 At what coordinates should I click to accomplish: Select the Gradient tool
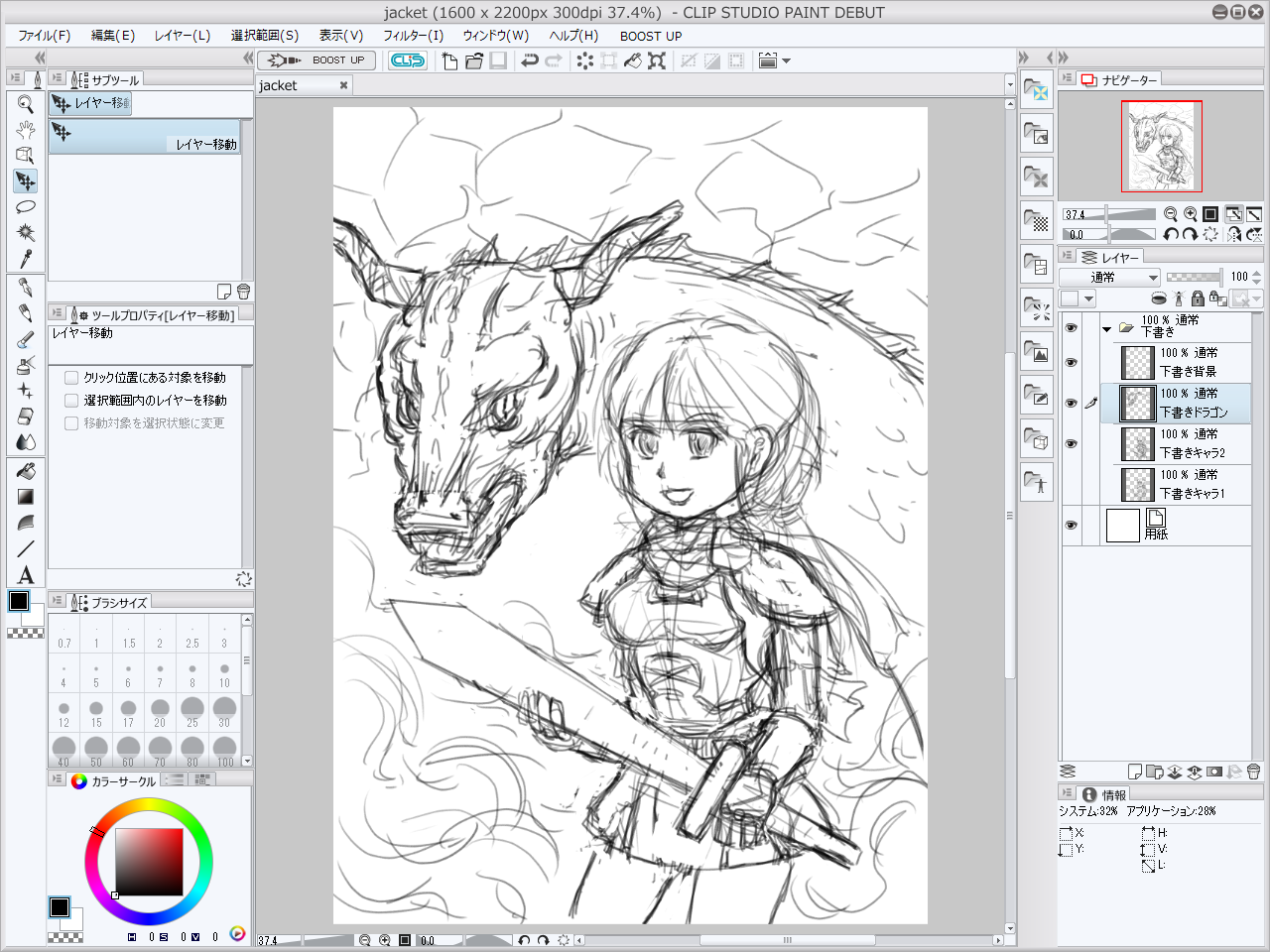26,497
